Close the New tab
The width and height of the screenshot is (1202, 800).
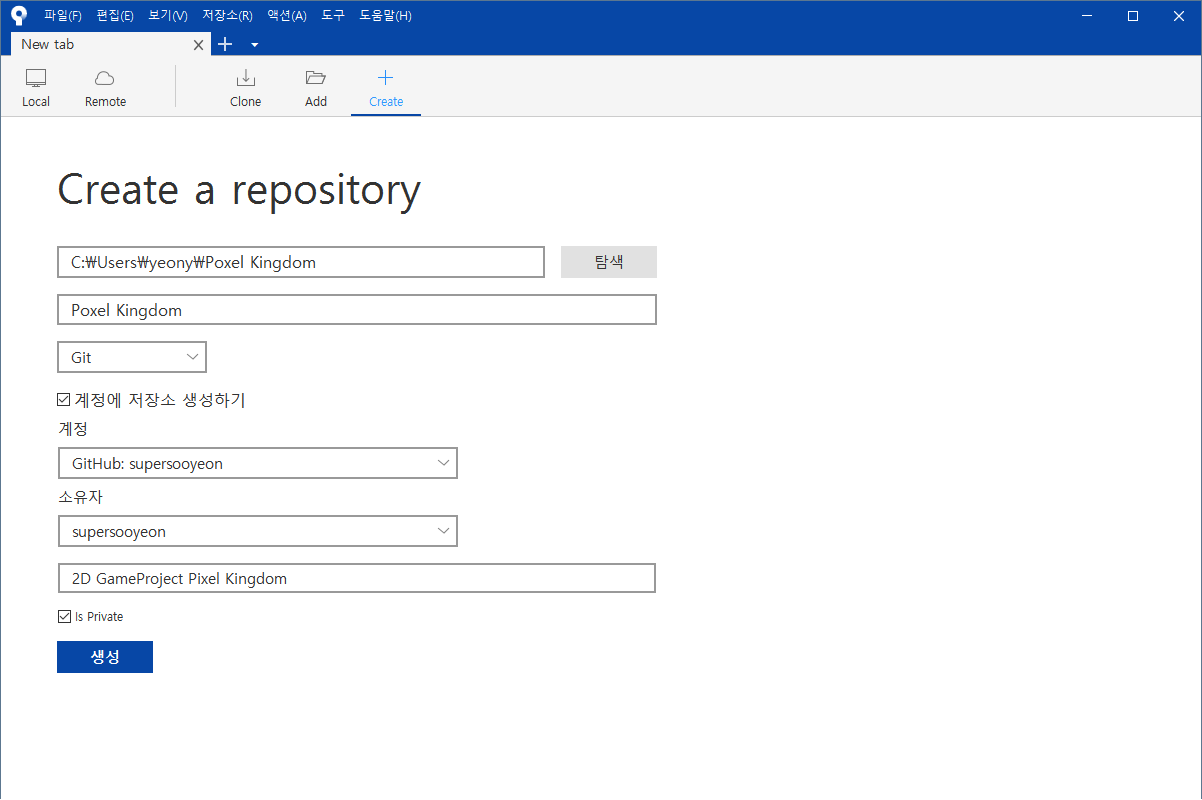[198, 45]
